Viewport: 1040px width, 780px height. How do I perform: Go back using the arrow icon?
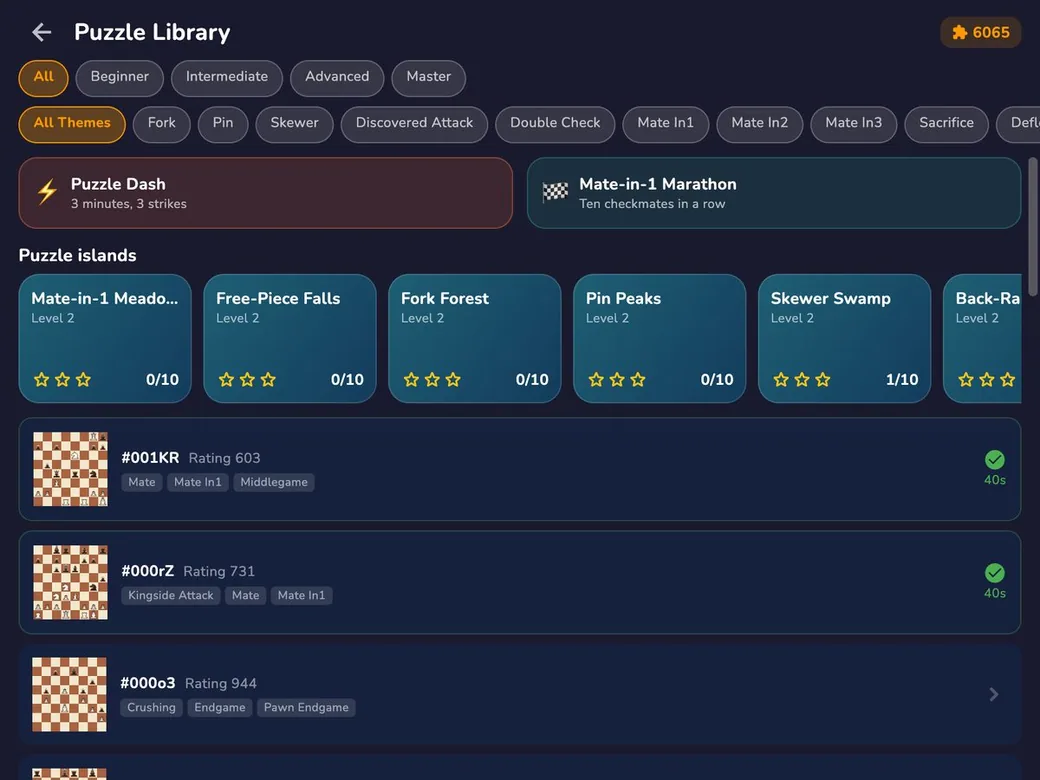point(41,32)
